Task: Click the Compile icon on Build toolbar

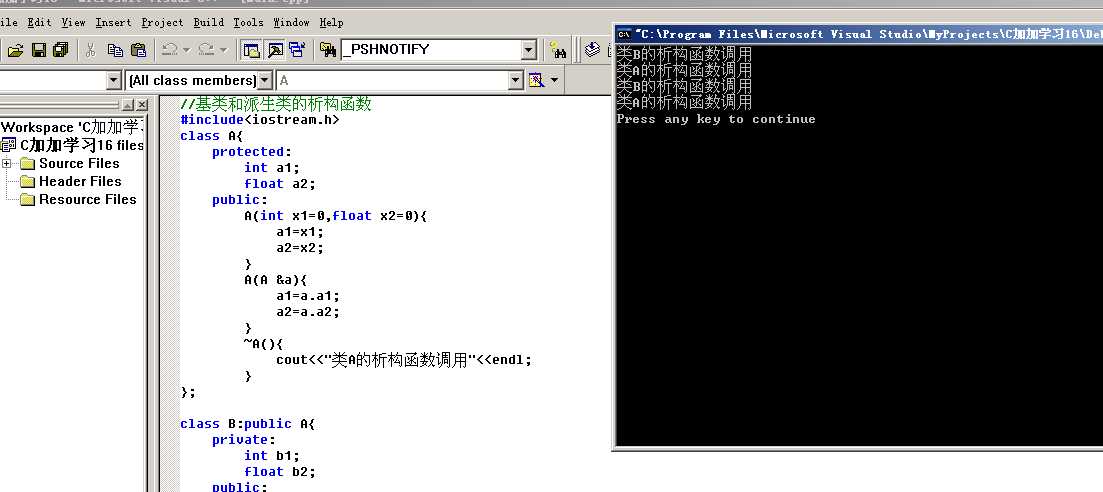Action: click(x=592, y=49)
